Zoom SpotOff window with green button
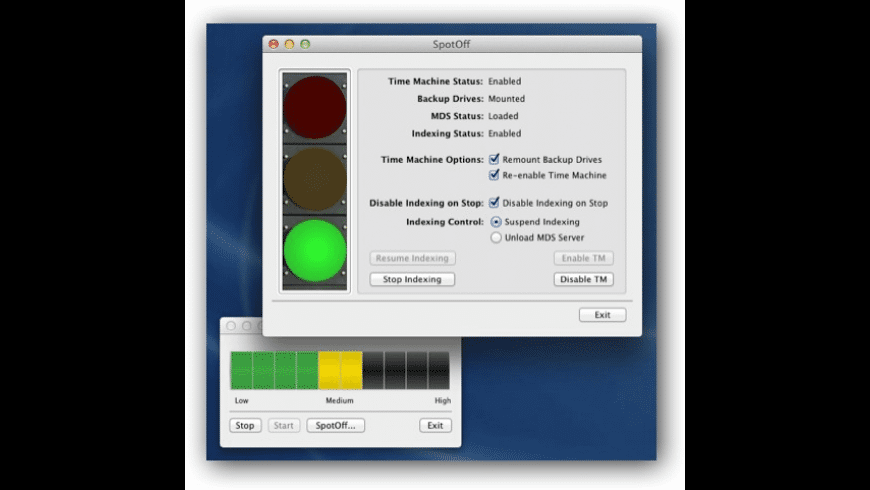The width and height of the screenshot is (870, 490). tap(305, 44)
